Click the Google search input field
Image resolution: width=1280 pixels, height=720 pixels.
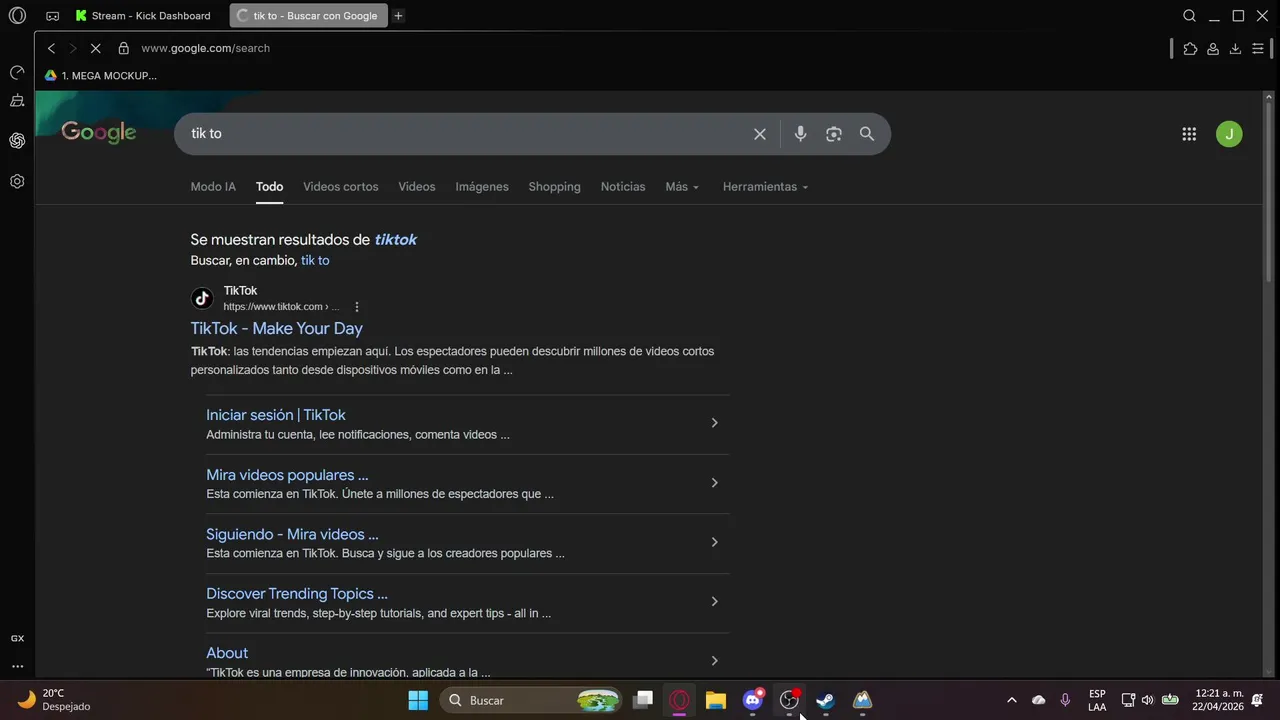click(x=465, y=134)
